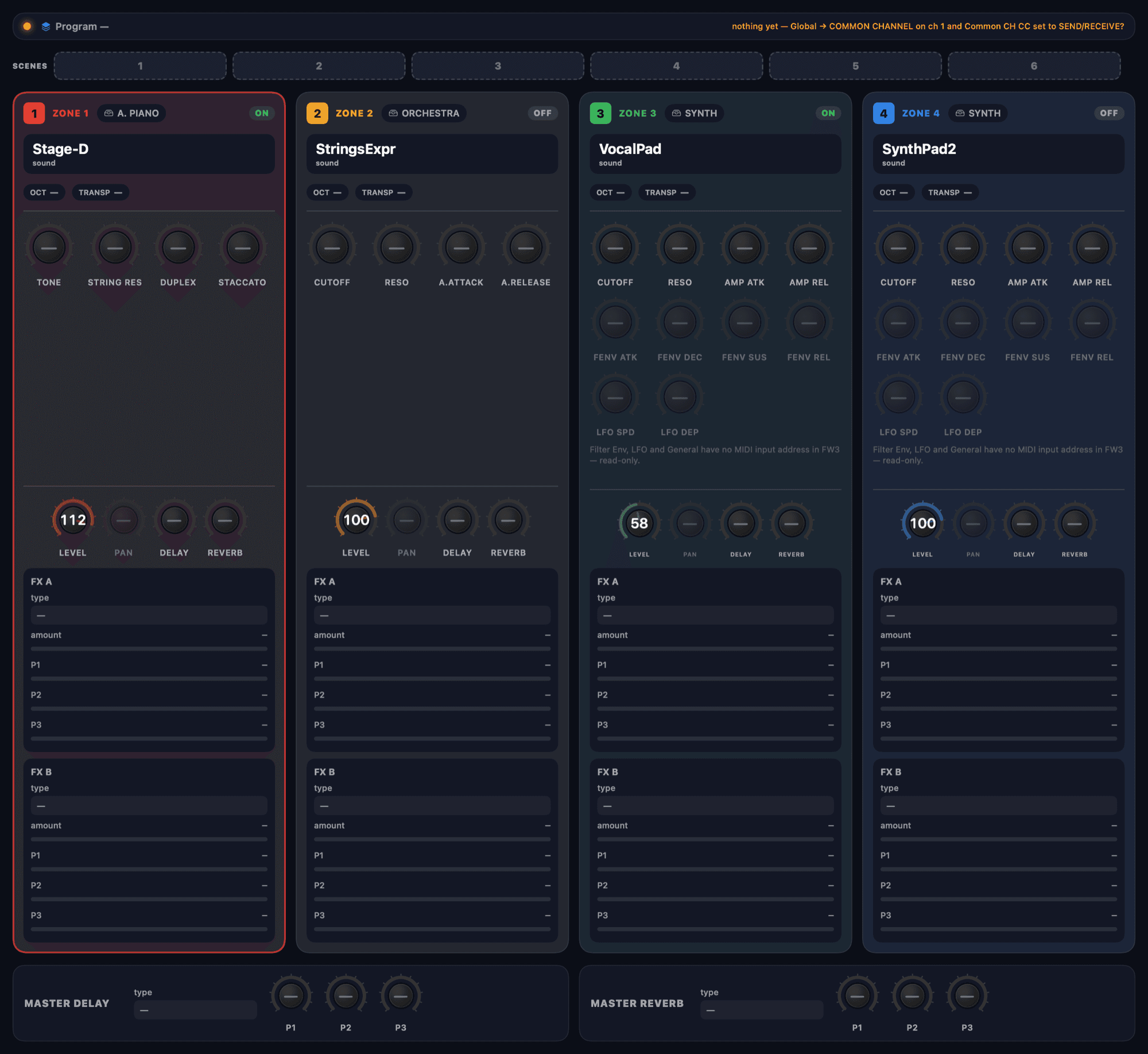Adjust Zone 3 FX A P1 slider
The width and height of the screenshot is (1148, 1054).
(x=715, y=679)
